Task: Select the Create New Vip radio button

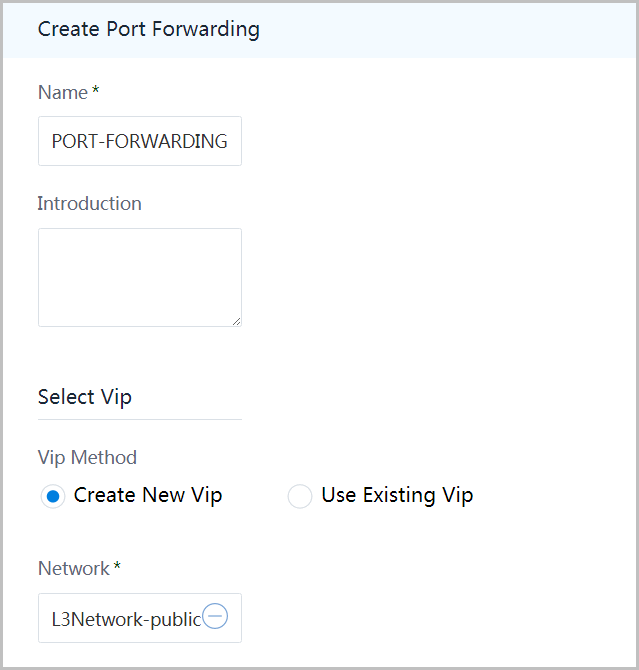Action: coord(53,496)
